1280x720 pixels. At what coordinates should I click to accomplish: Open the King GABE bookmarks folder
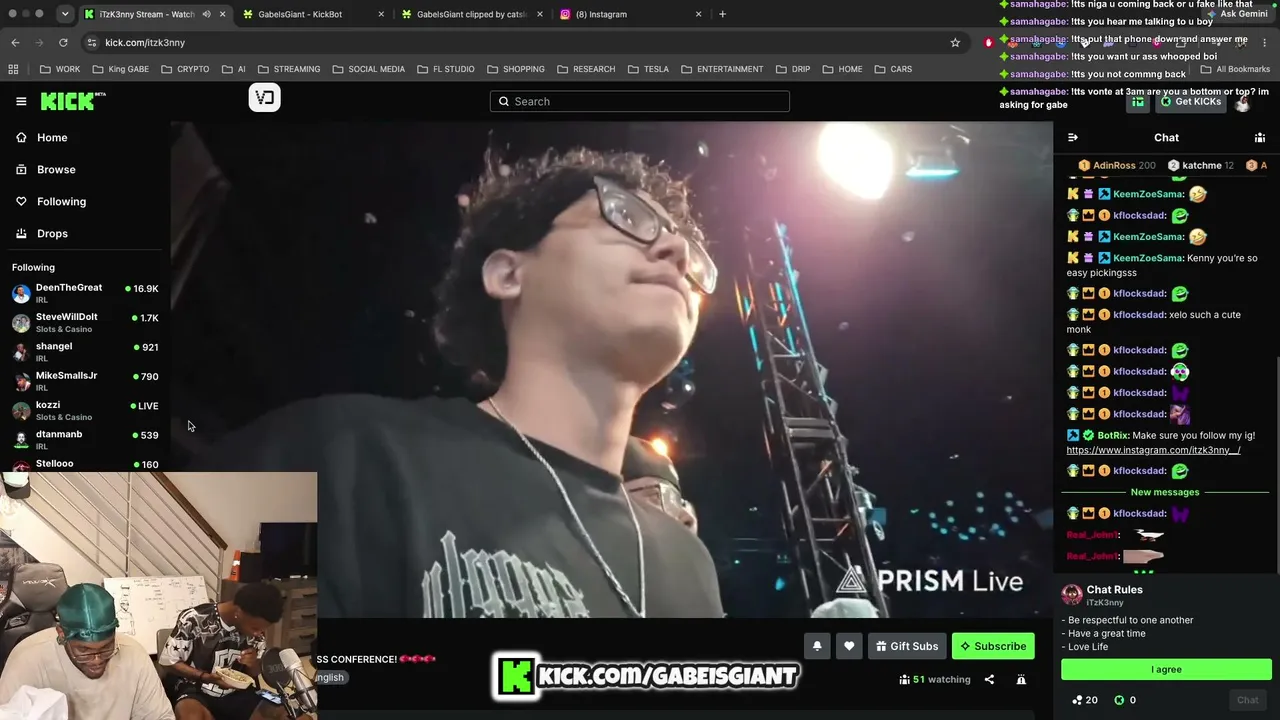120,69
